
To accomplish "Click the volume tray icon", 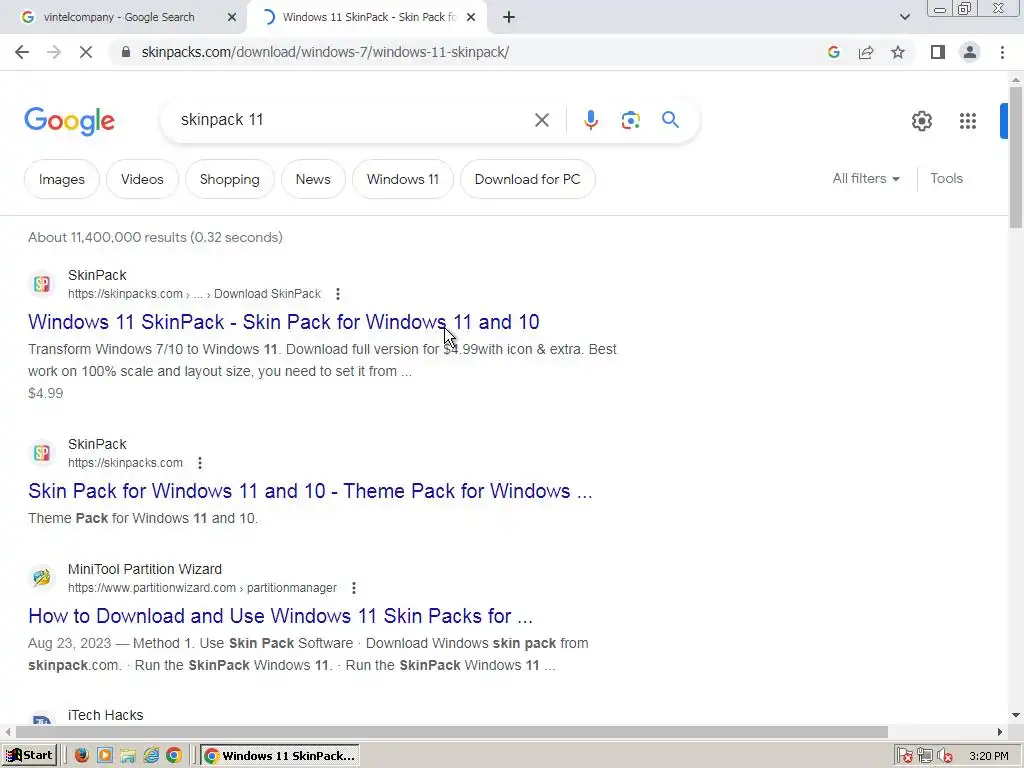I will coord(945,756).
